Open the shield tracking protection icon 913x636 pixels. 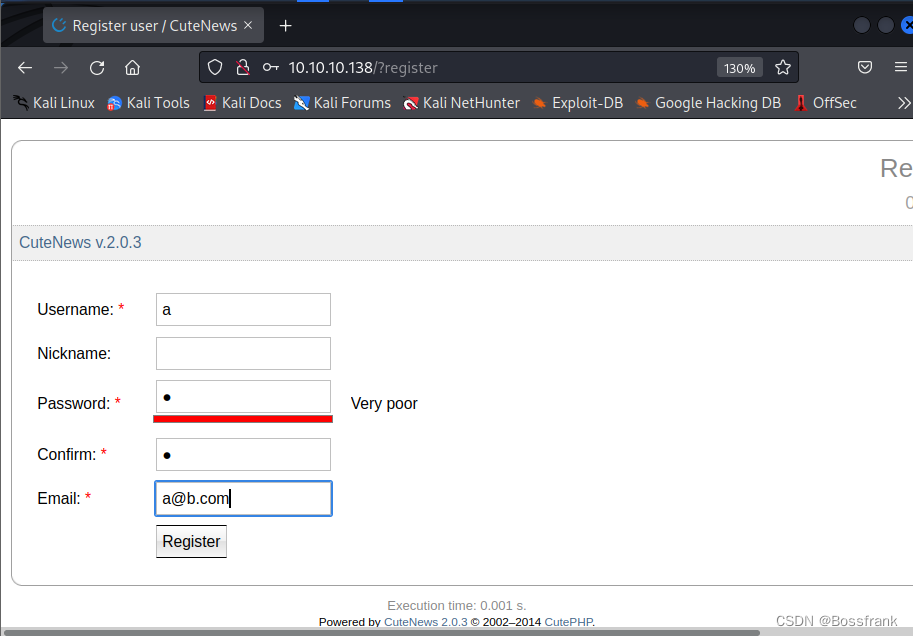coord(215,68)
